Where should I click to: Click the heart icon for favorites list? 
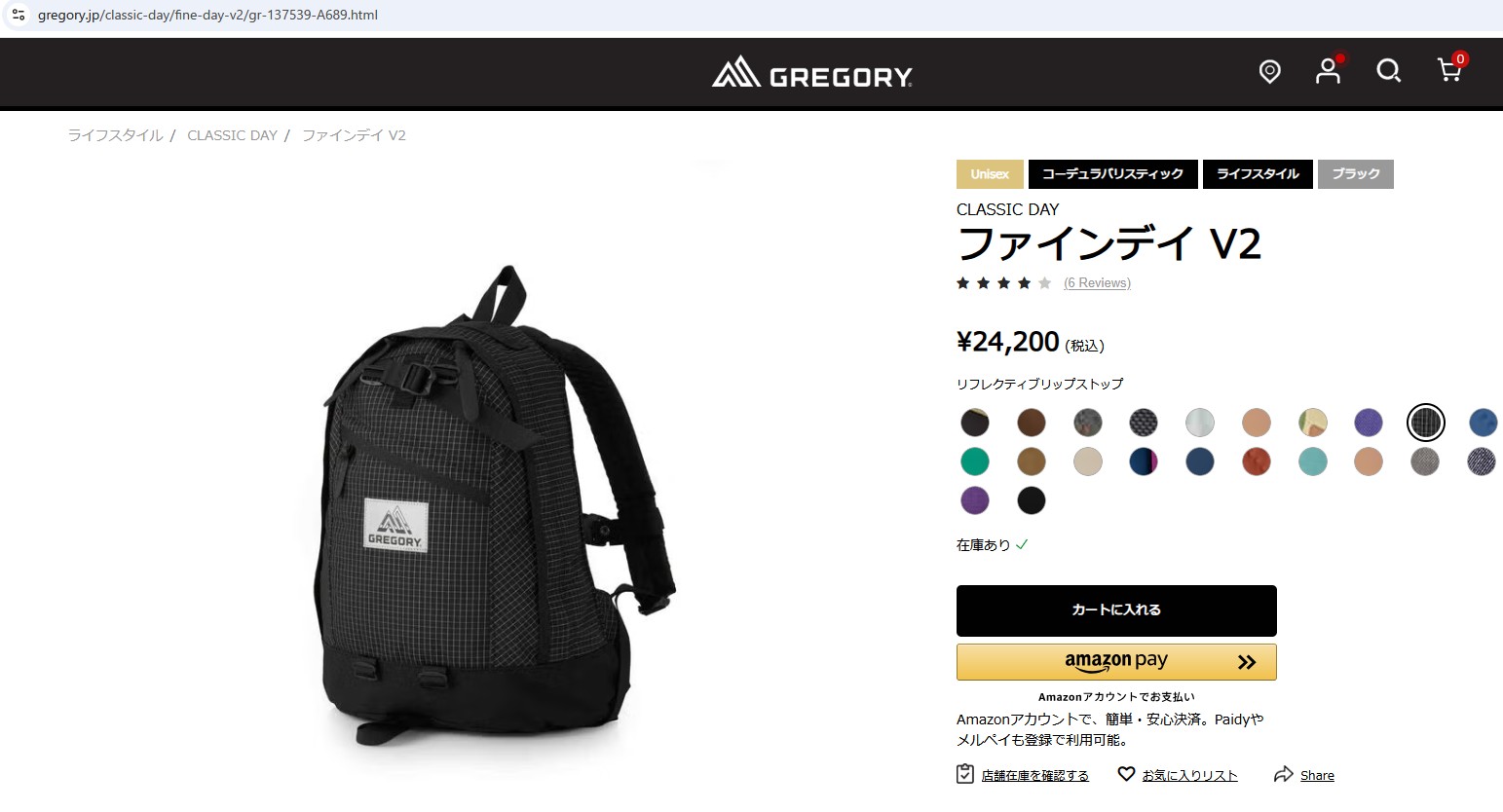click(x=1126, y=774)
